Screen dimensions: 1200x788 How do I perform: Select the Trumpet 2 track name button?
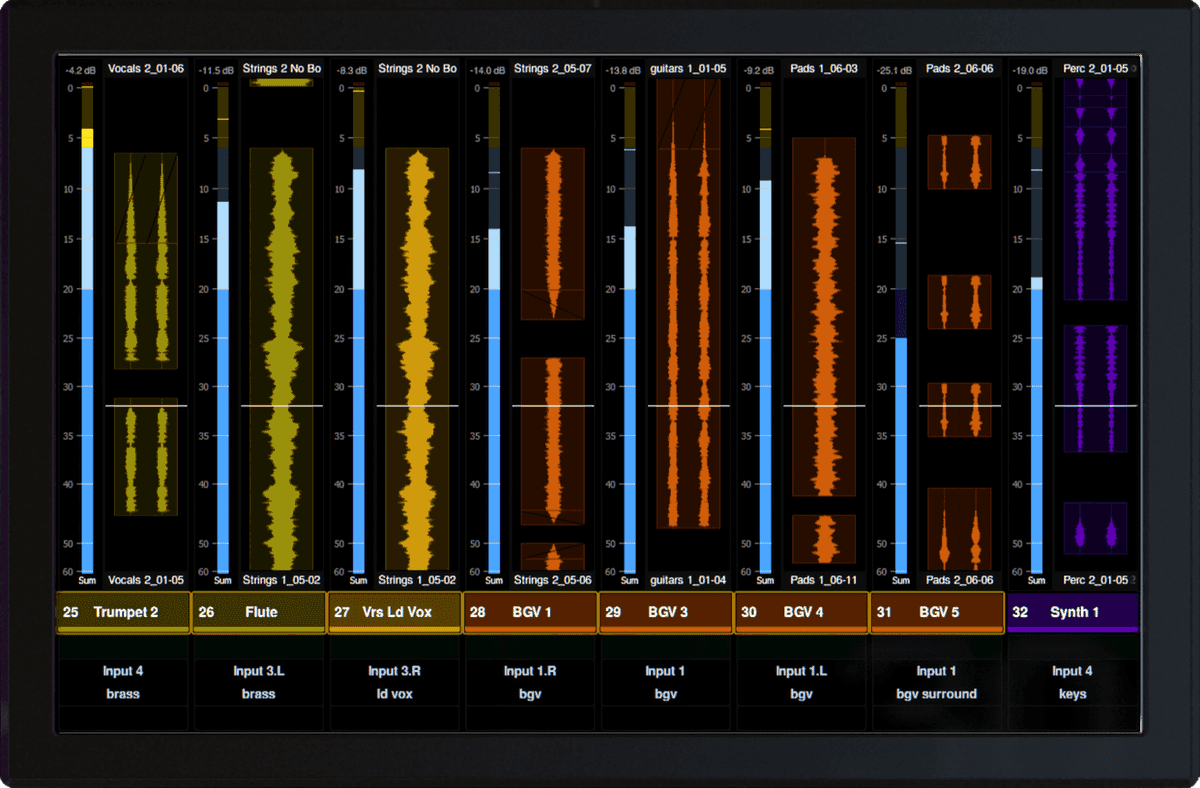click(124, 612)
